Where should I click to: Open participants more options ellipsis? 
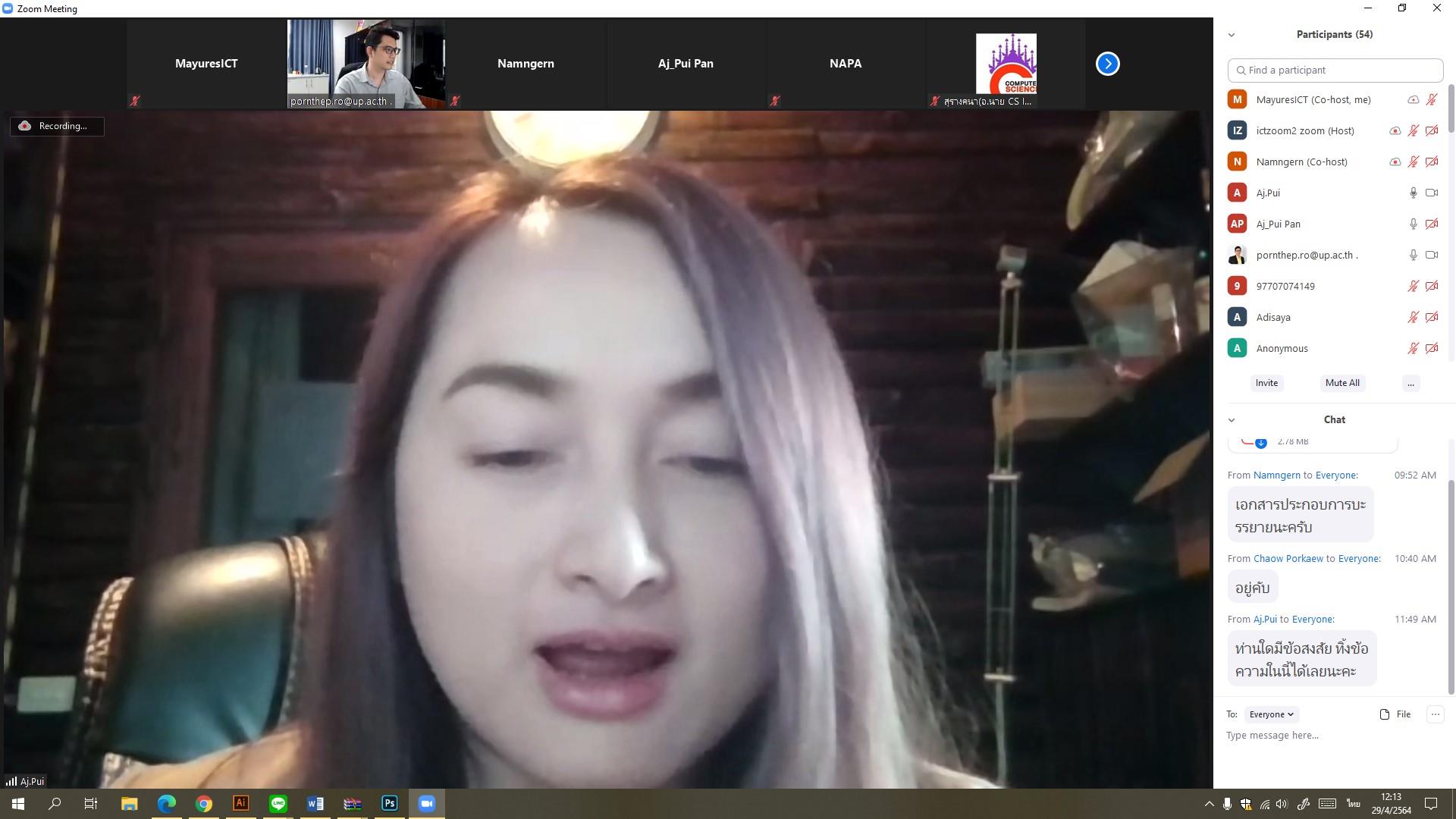[1410, 383]
